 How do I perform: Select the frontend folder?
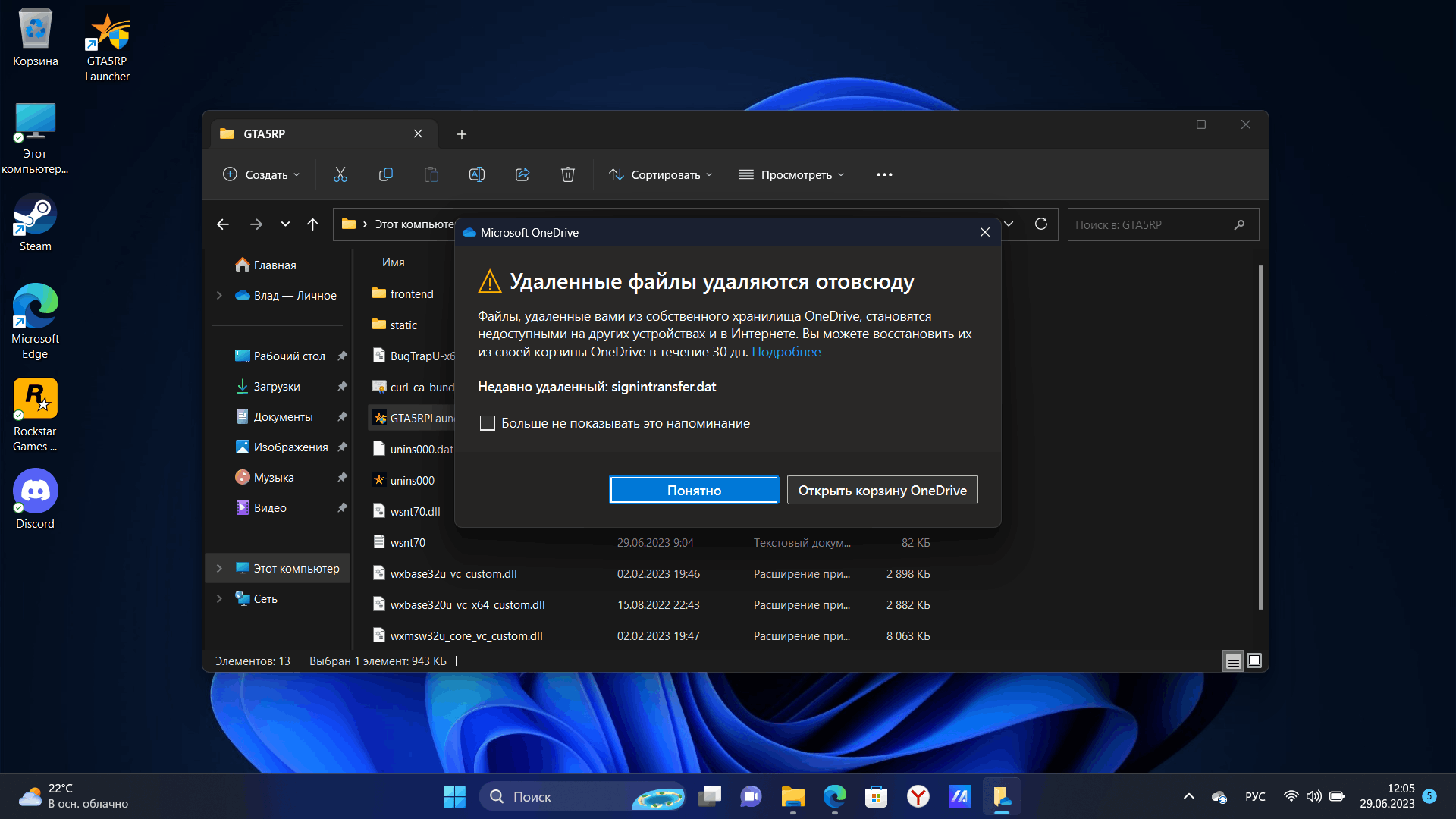click(x=411, y=294)
